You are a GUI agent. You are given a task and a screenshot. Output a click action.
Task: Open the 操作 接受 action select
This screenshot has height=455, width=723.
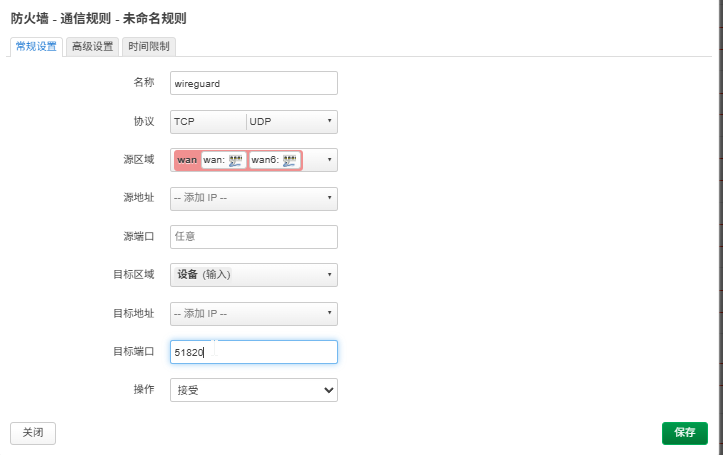(254, 390)
